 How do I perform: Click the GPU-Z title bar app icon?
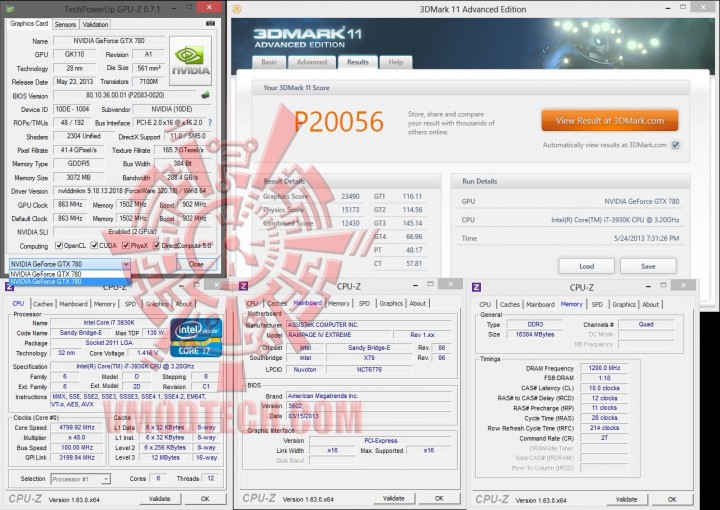10,8
